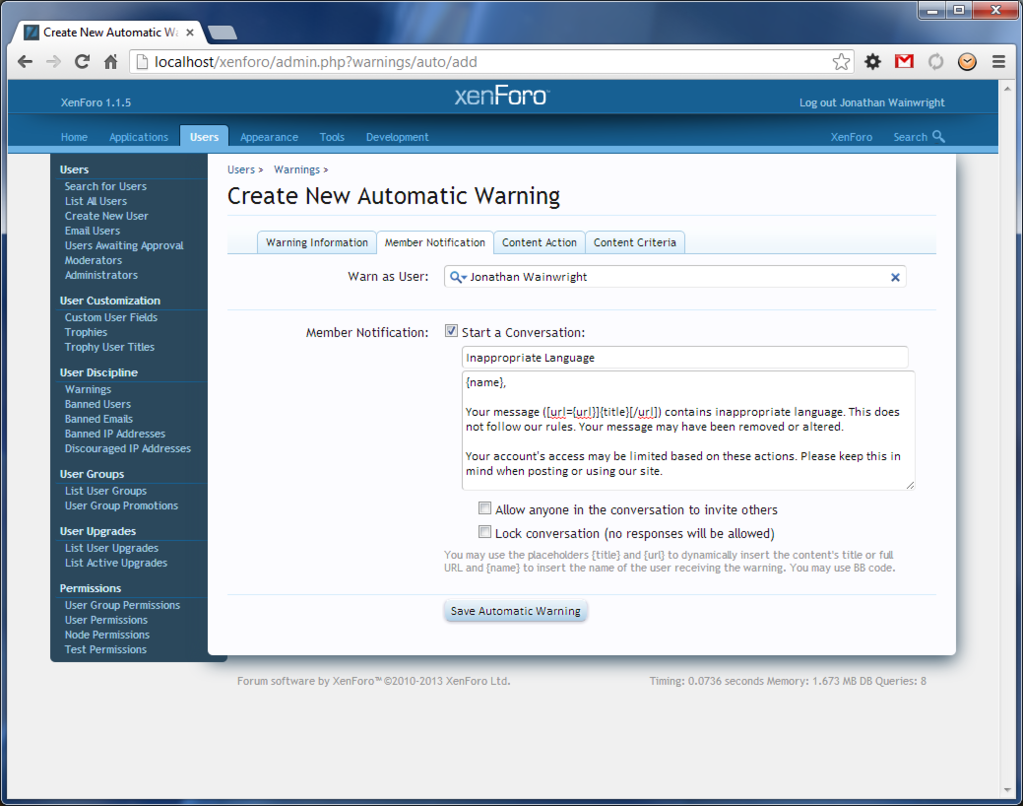The width and height of the screenshot is (1023, 806).
Task: Uncheck Start a Conversation checkbox
Action: tap(451, 331)
